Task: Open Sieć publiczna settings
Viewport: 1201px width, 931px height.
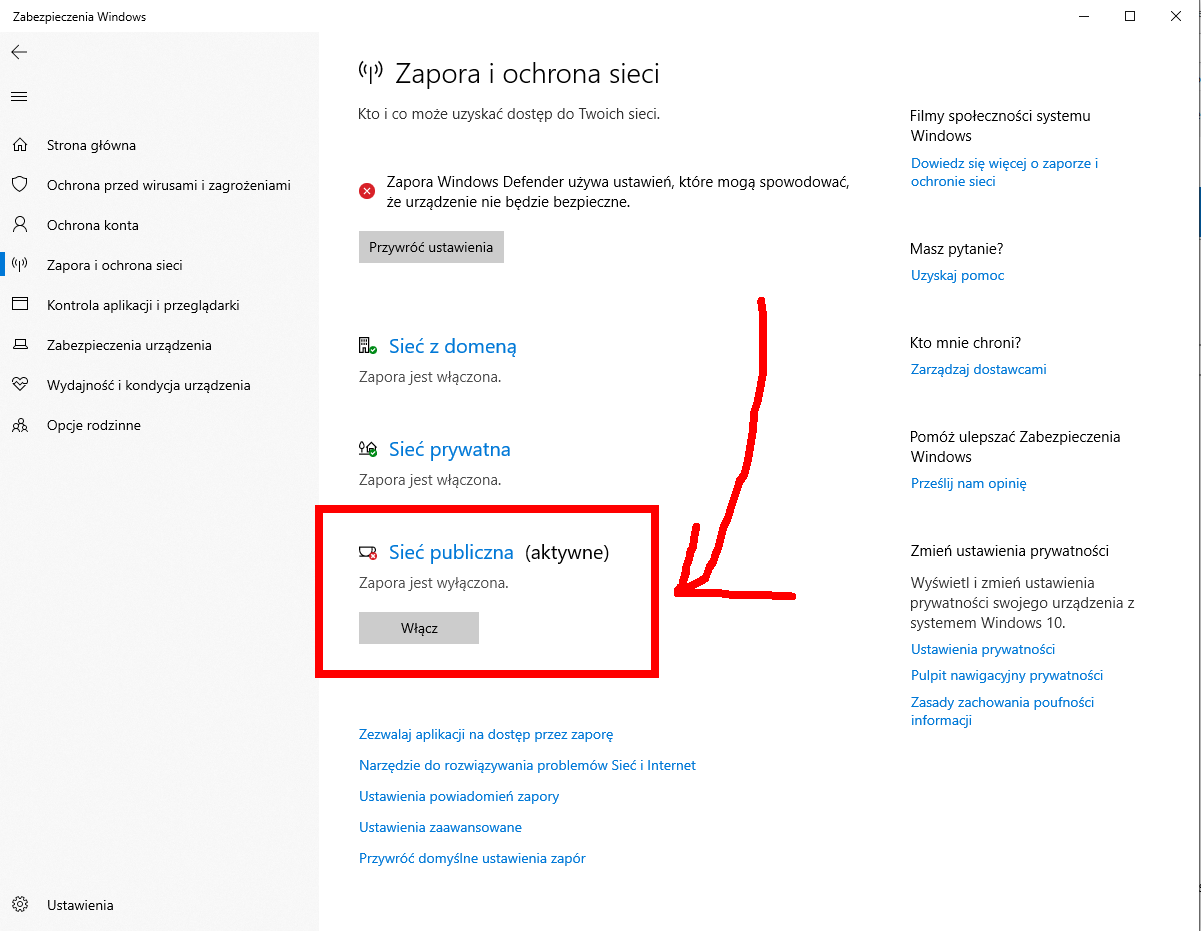Action: point(451,552)
